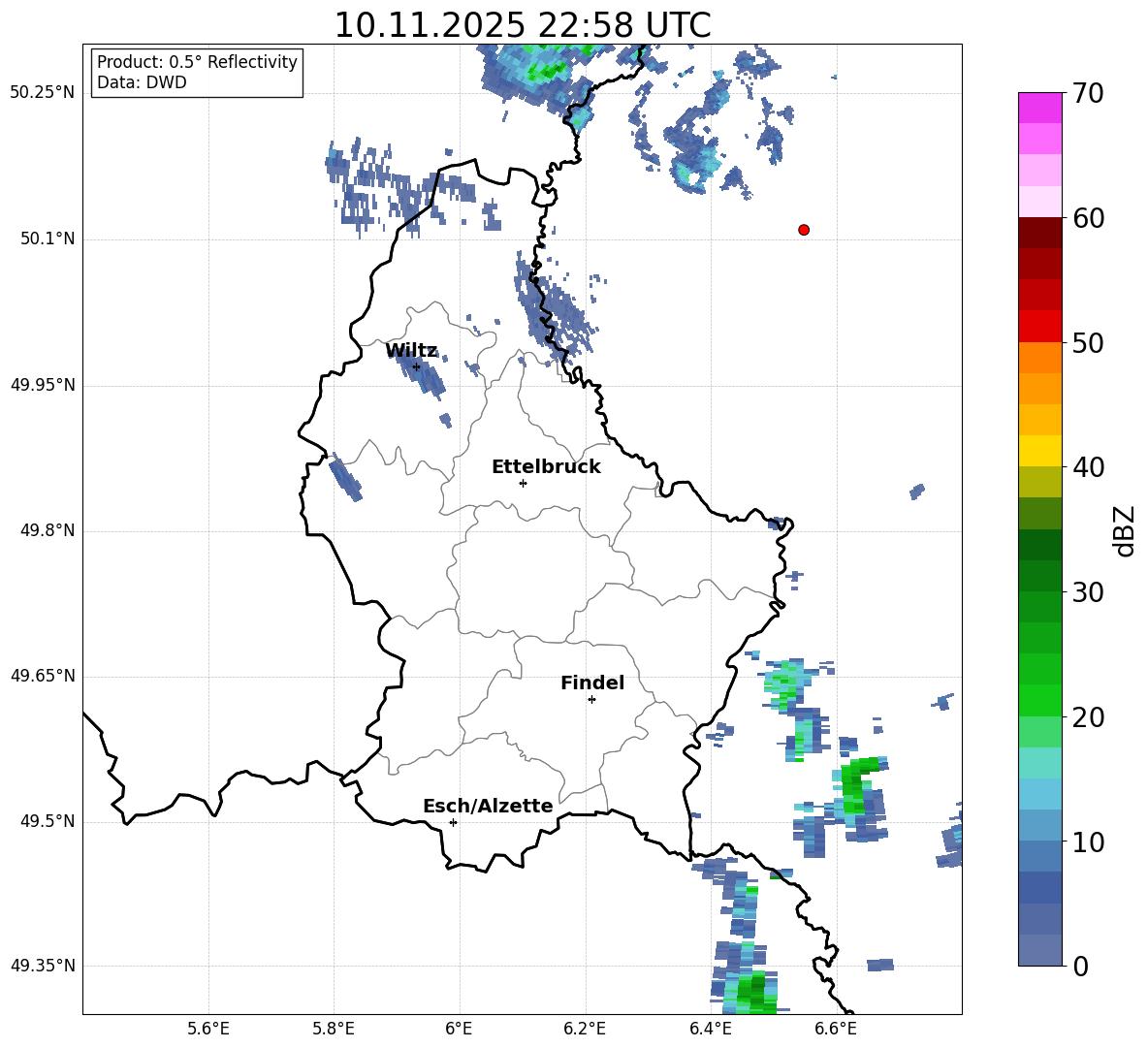Click the 49.8°N latitude label

pos(48,530)
